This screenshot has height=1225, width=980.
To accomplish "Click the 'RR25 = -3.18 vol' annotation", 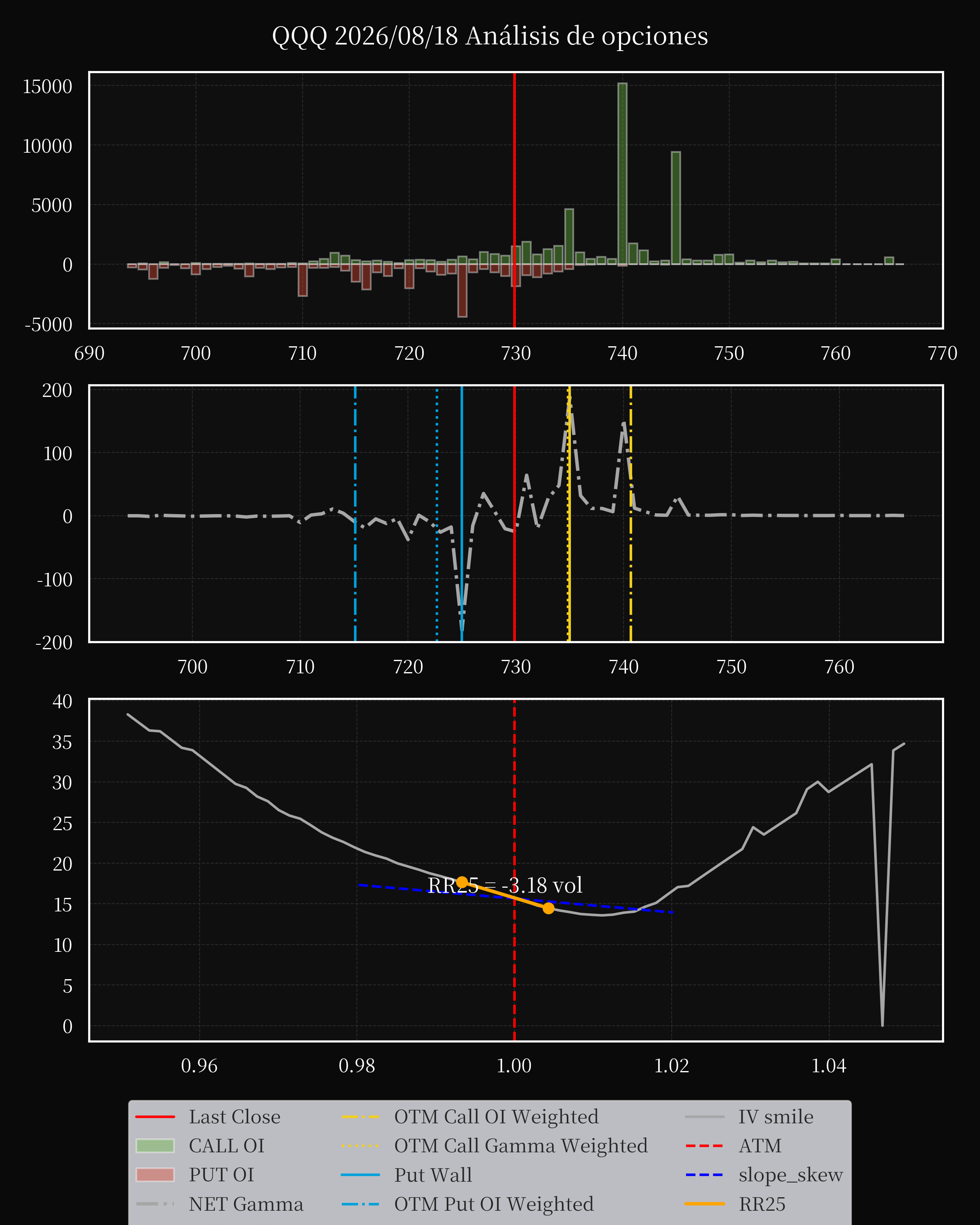I will 505,886.
